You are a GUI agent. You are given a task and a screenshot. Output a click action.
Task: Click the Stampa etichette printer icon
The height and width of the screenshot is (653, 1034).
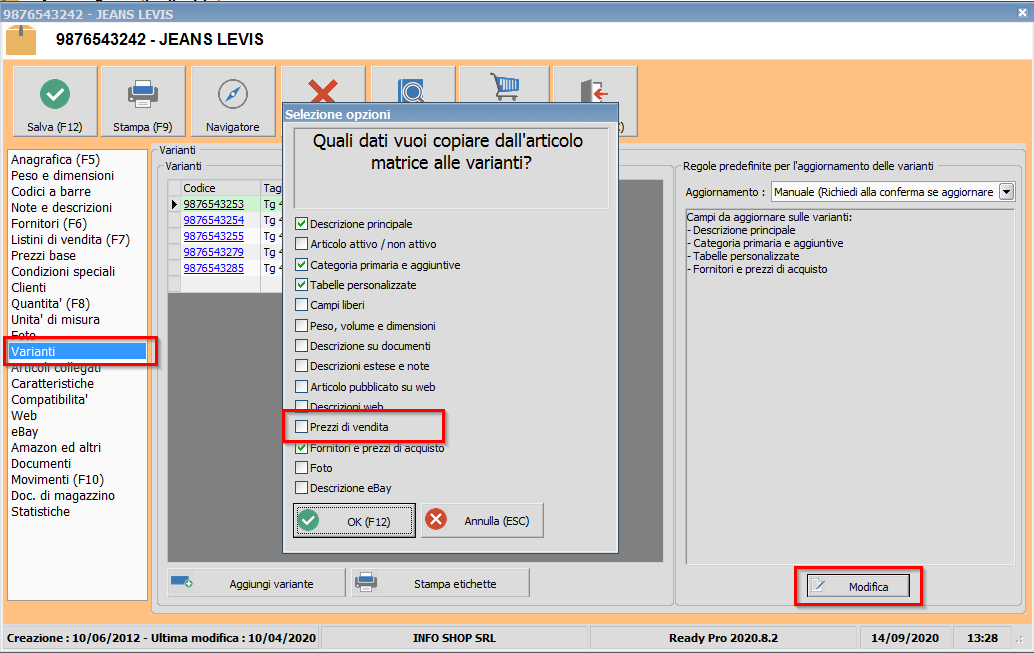366,582
